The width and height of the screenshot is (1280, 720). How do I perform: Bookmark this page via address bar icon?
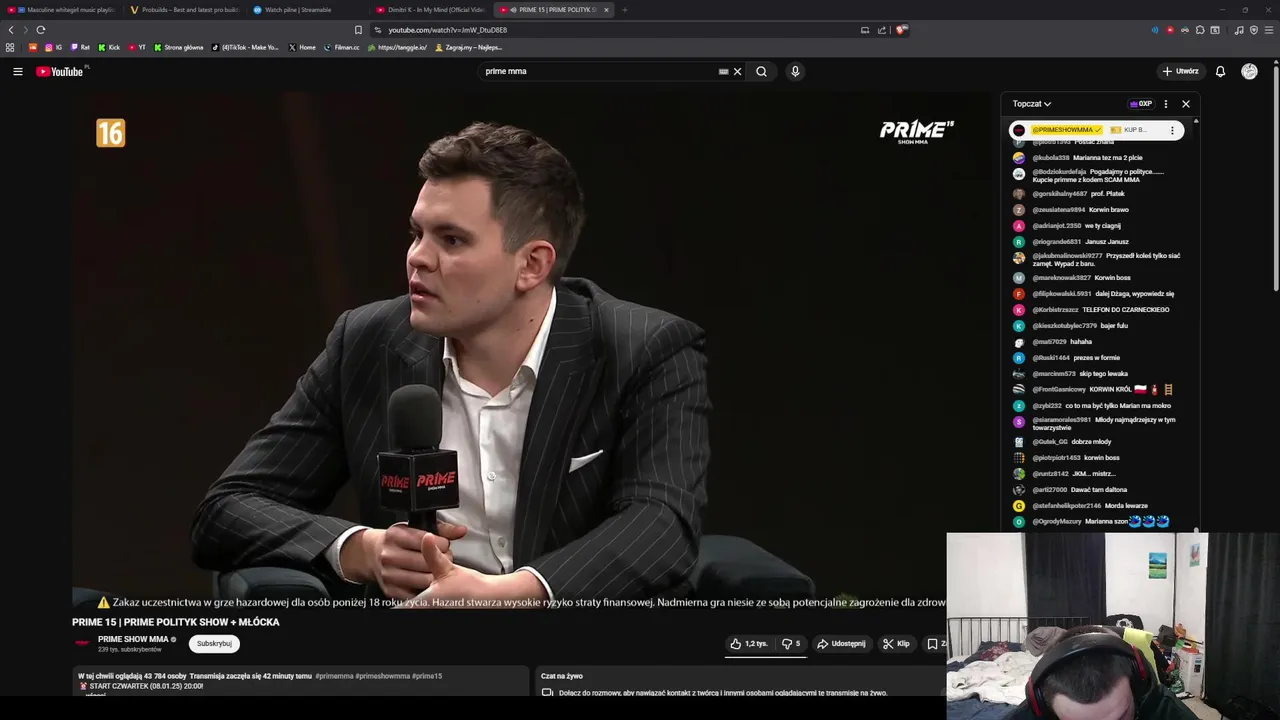[x=358, y=30]
